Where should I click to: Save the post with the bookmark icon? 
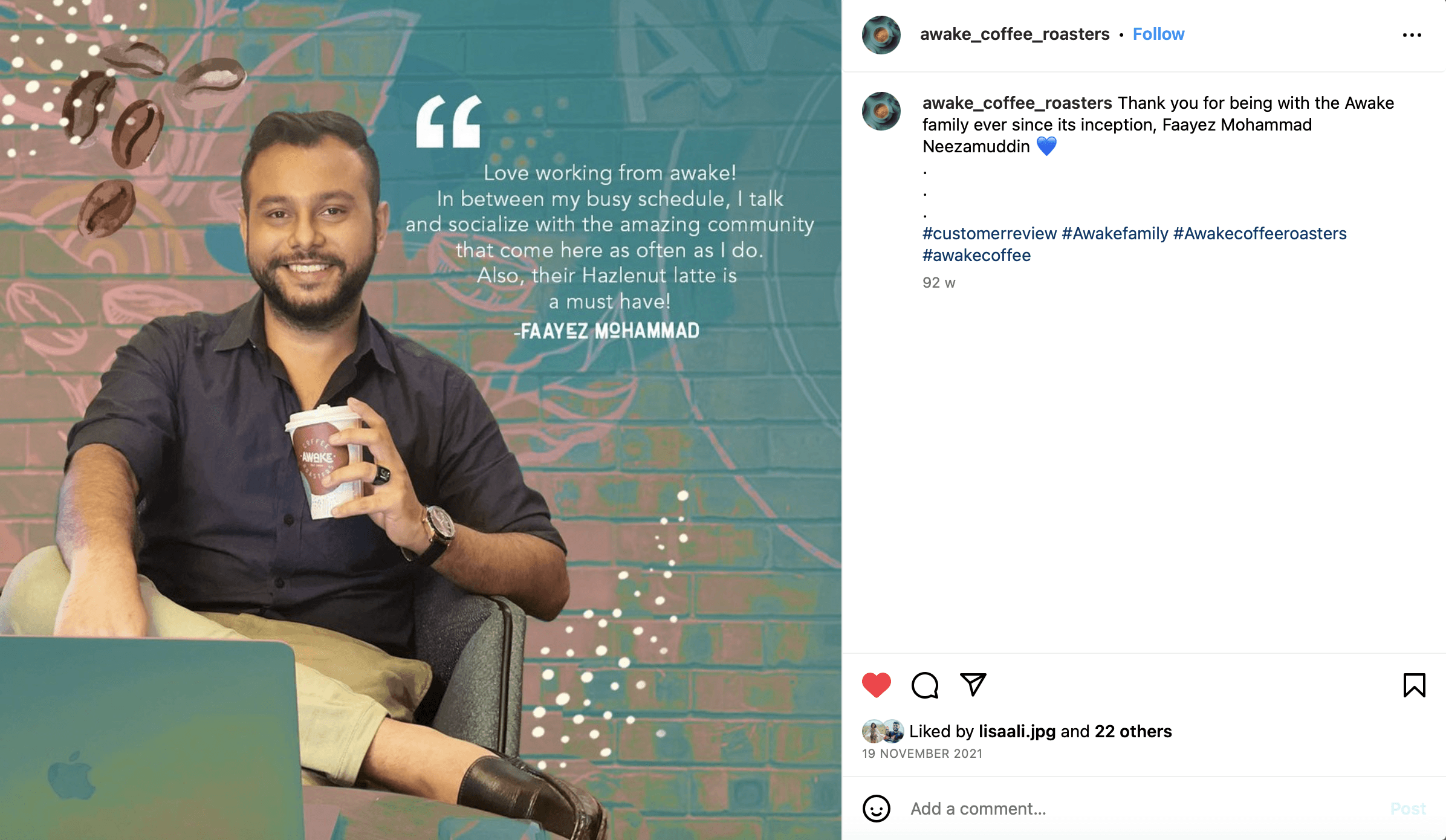(1414, 685)
